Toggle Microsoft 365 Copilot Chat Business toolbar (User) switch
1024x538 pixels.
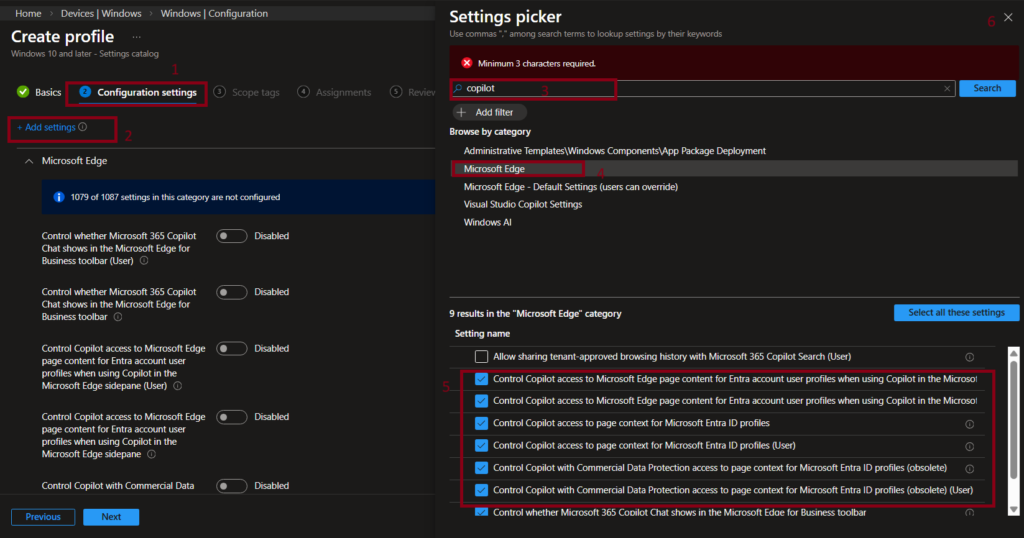pyautogui.click(x=232, y=236)
